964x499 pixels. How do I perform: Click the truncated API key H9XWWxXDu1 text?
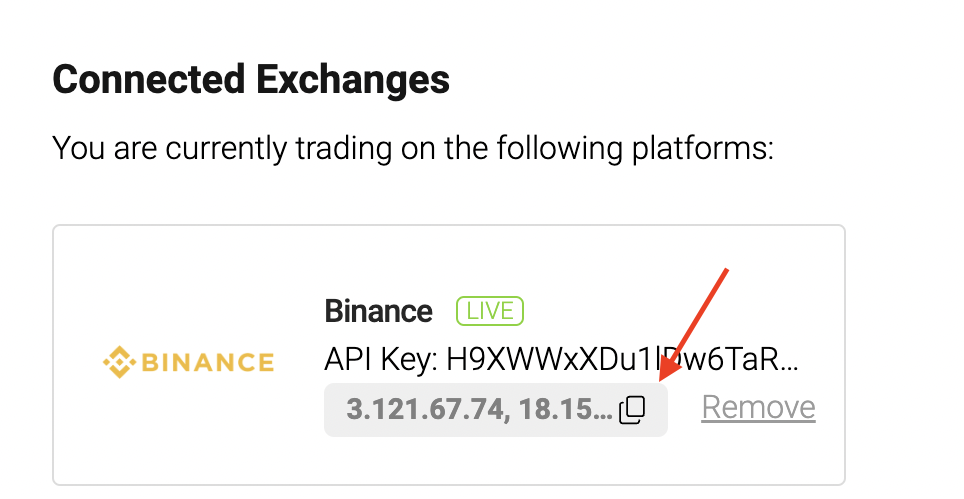(x=622, y=360)
